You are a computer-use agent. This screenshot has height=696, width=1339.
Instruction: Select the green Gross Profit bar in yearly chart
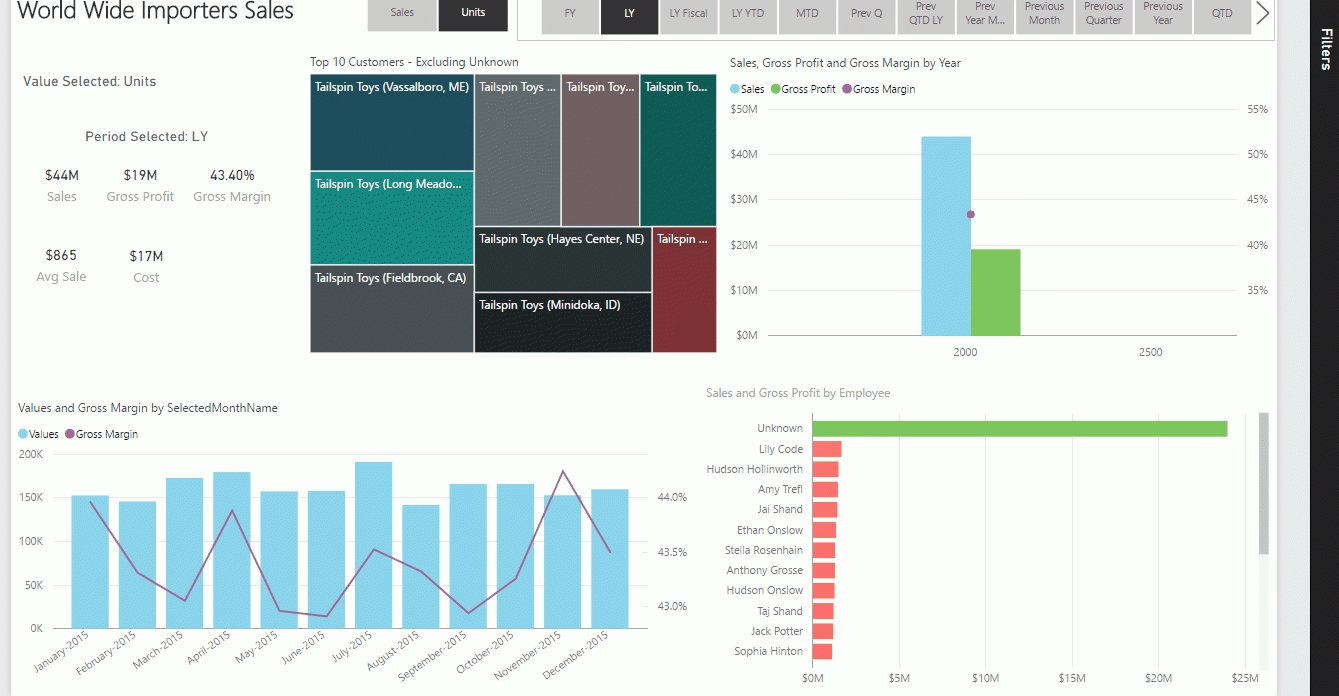[x=996, y=292]
